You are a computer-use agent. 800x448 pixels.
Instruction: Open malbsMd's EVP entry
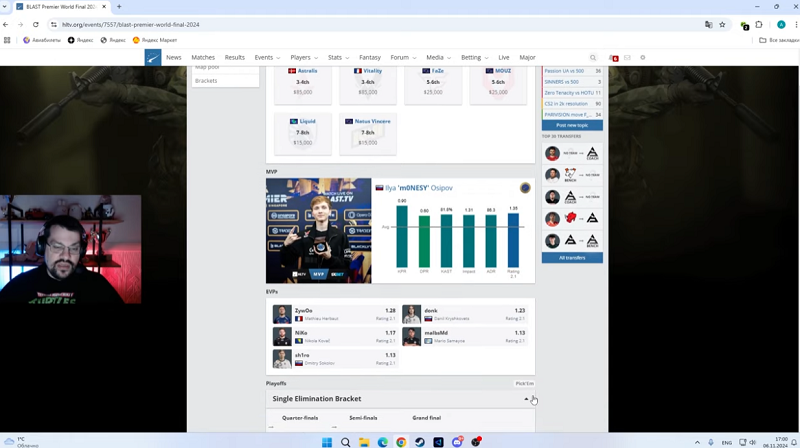[x=464, y=337]
